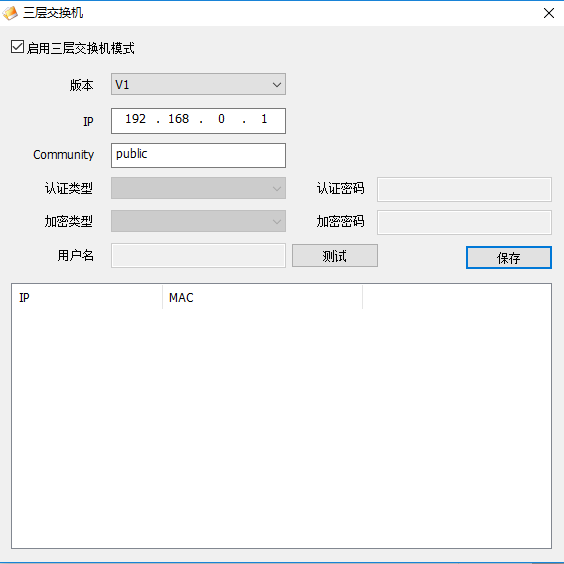Viewport: 564px width, 564px height.
Task: Click the 保存 button
Action: pos(509,258)
